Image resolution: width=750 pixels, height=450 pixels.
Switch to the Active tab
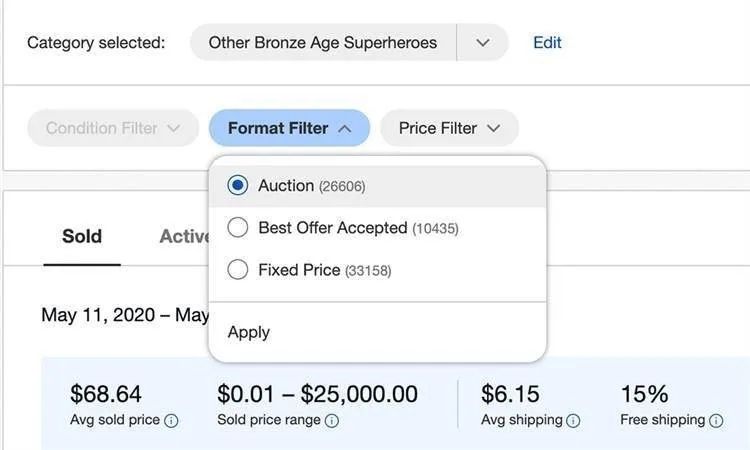(x=185, y=237)
